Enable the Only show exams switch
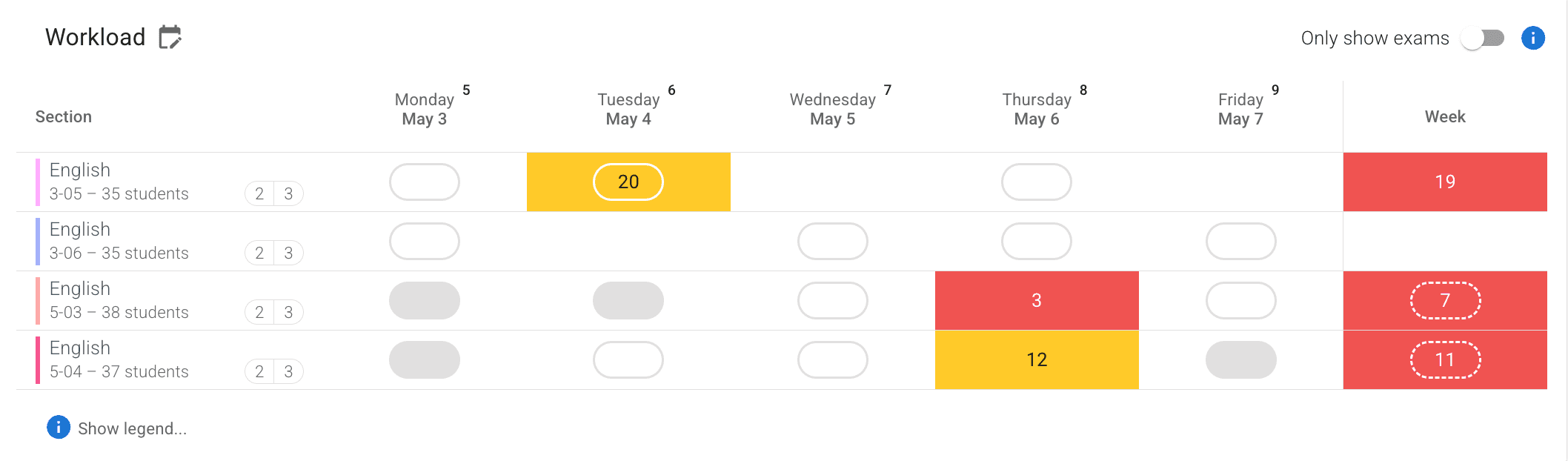Image resolution: width=1568 pixels, height=461 pixels. tap(1482, 38)
